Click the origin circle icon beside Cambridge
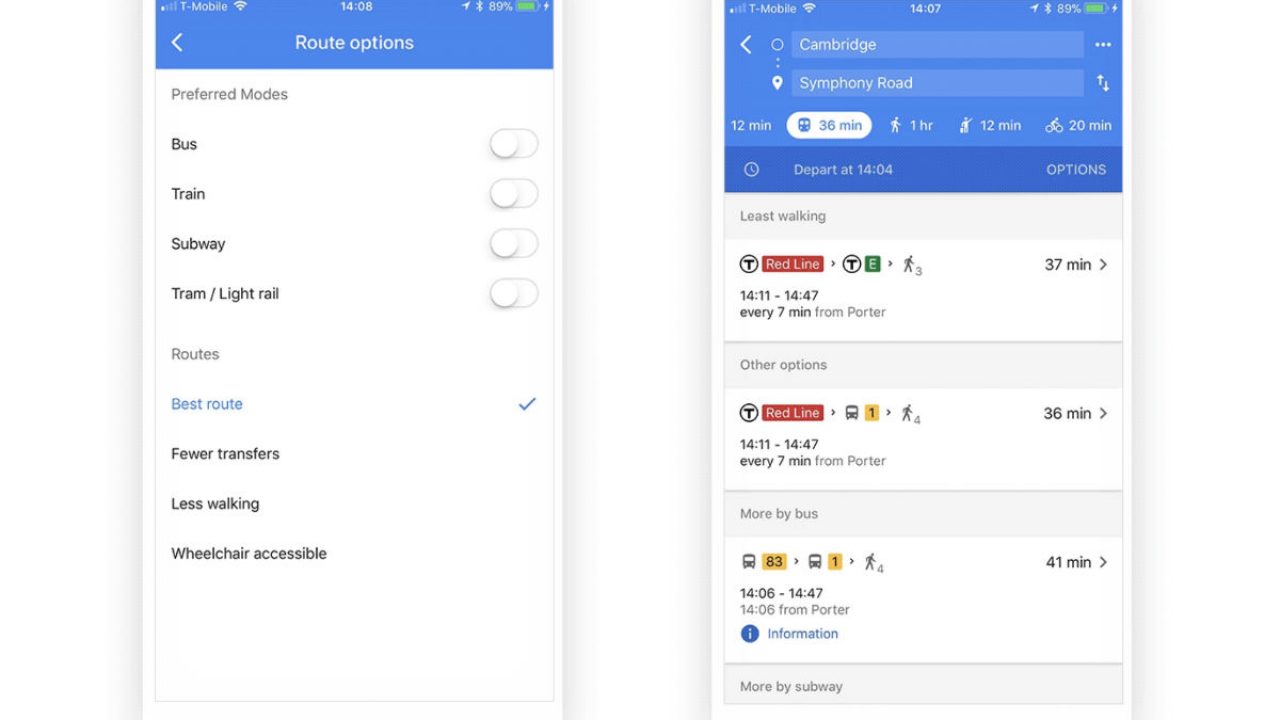This screenshot has height=720, width=1280. click(777, 44)
